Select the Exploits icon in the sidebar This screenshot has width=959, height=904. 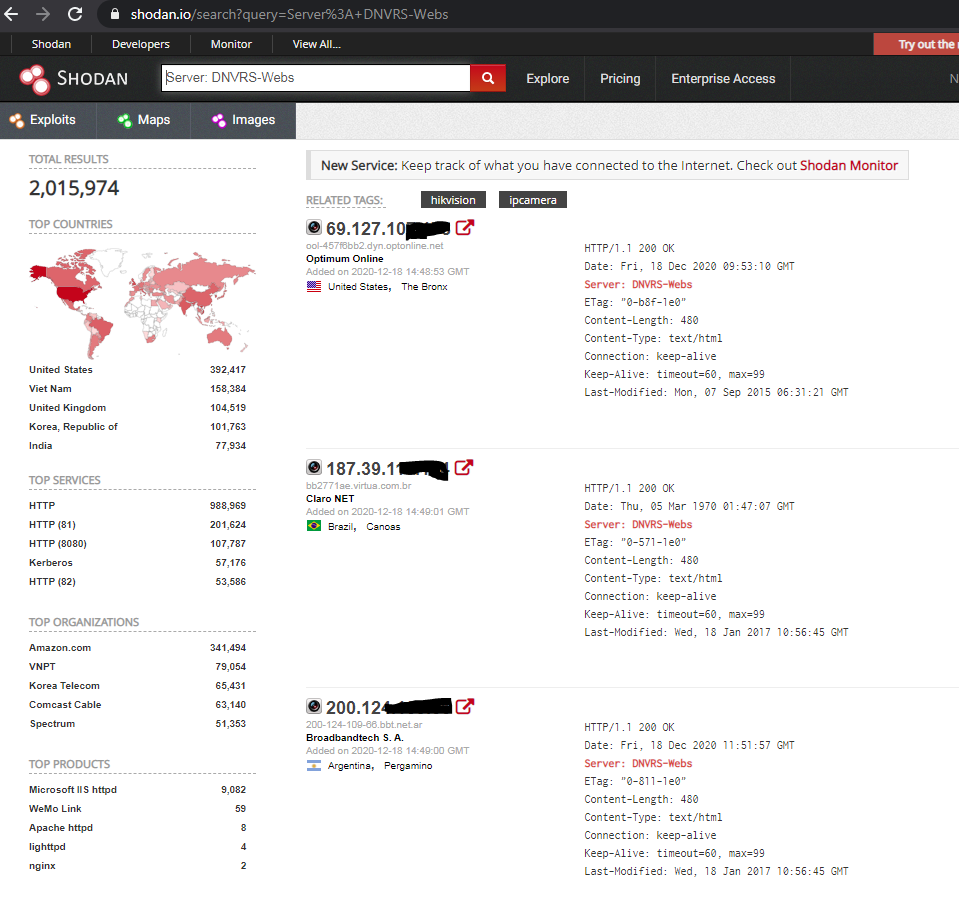[x=17, y=120]
